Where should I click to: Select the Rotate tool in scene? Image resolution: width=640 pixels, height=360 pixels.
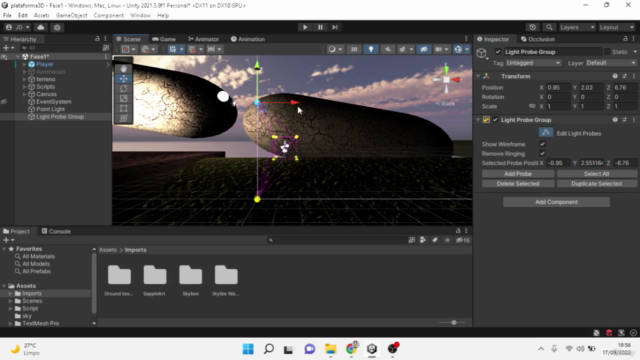(124, 89)
